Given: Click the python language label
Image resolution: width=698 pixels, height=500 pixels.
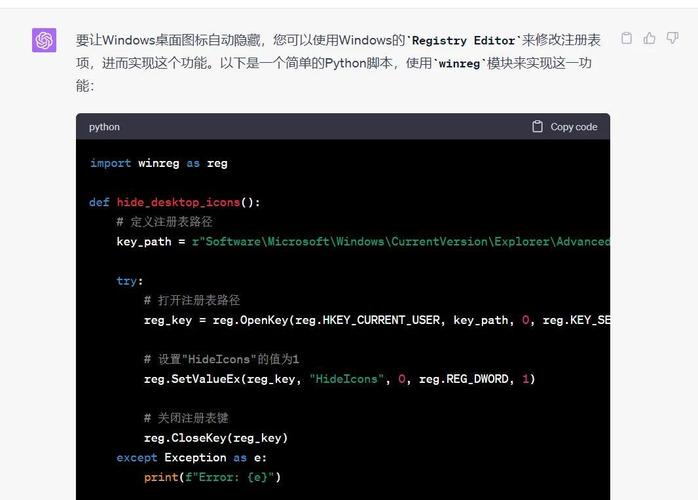Looking at the screenshot, I should click(x=104, y=127).
